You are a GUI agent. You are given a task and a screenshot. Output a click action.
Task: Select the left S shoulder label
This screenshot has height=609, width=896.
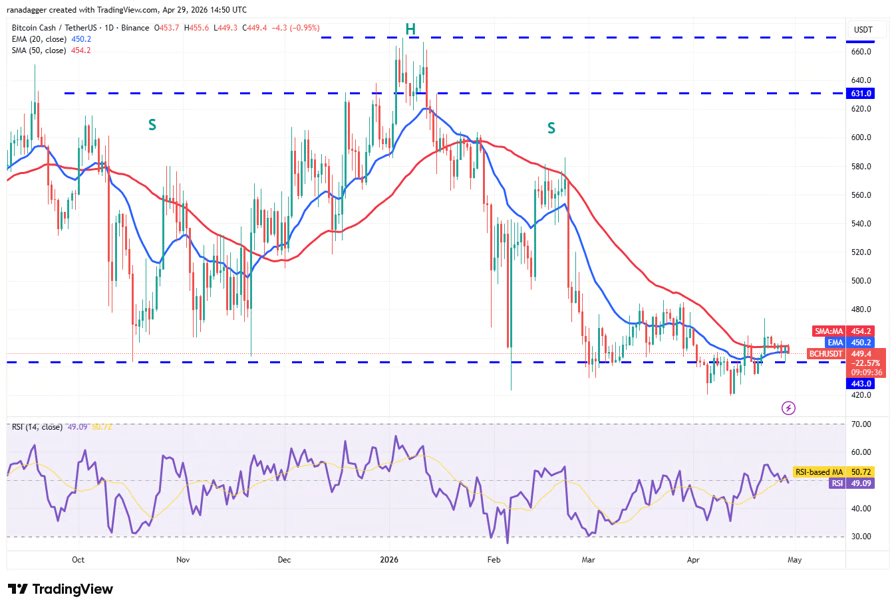tap(152, 125)
